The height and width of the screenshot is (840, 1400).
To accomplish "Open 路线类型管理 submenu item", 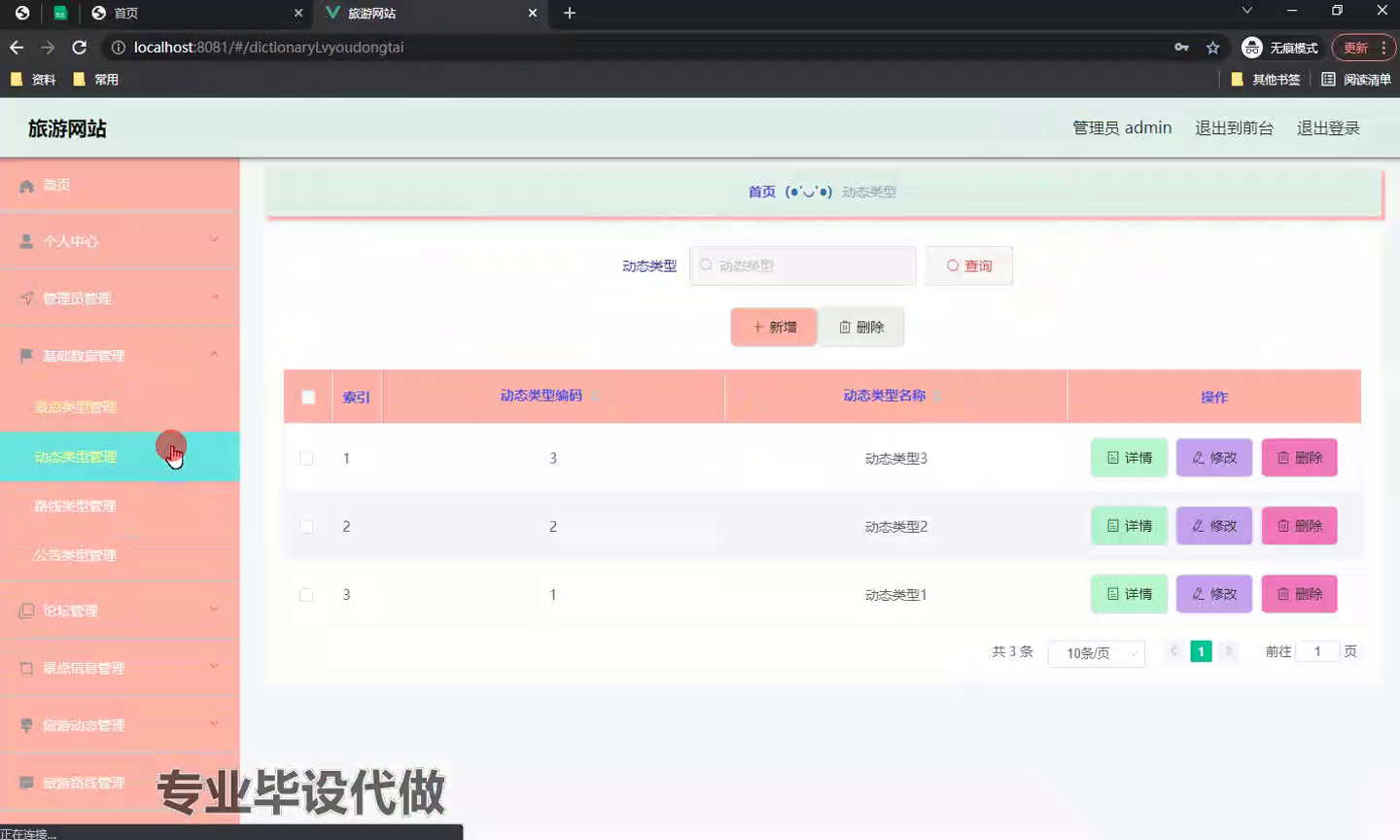I will tap(120, 507).
